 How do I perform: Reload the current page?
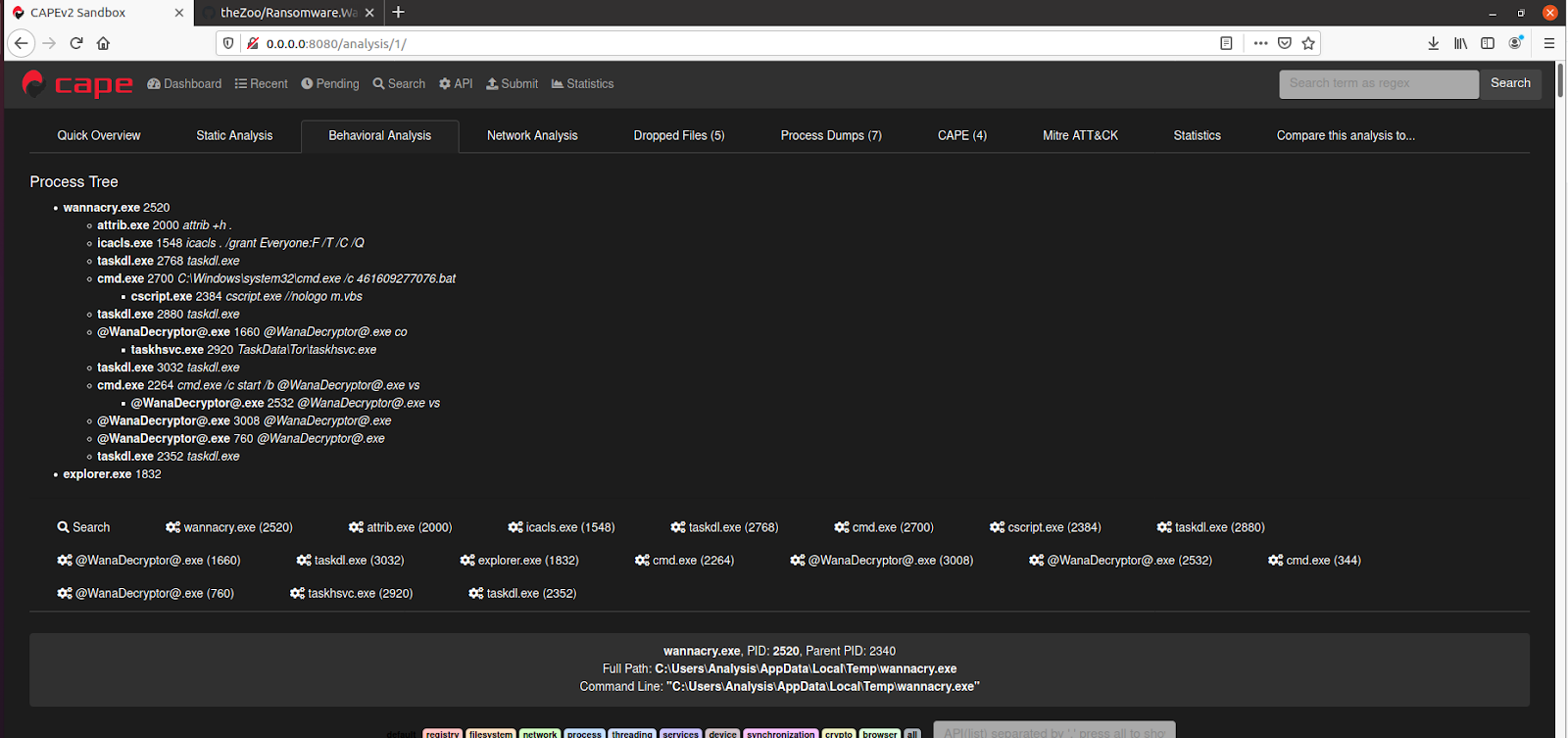76,43
